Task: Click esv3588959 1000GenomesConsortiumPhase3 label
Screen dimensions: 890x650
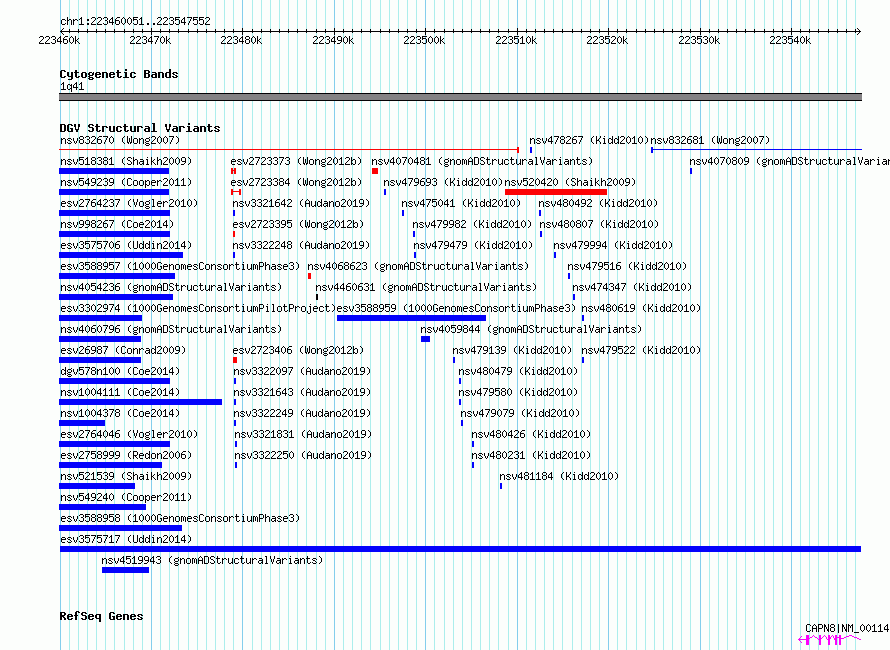Action: 456,308
